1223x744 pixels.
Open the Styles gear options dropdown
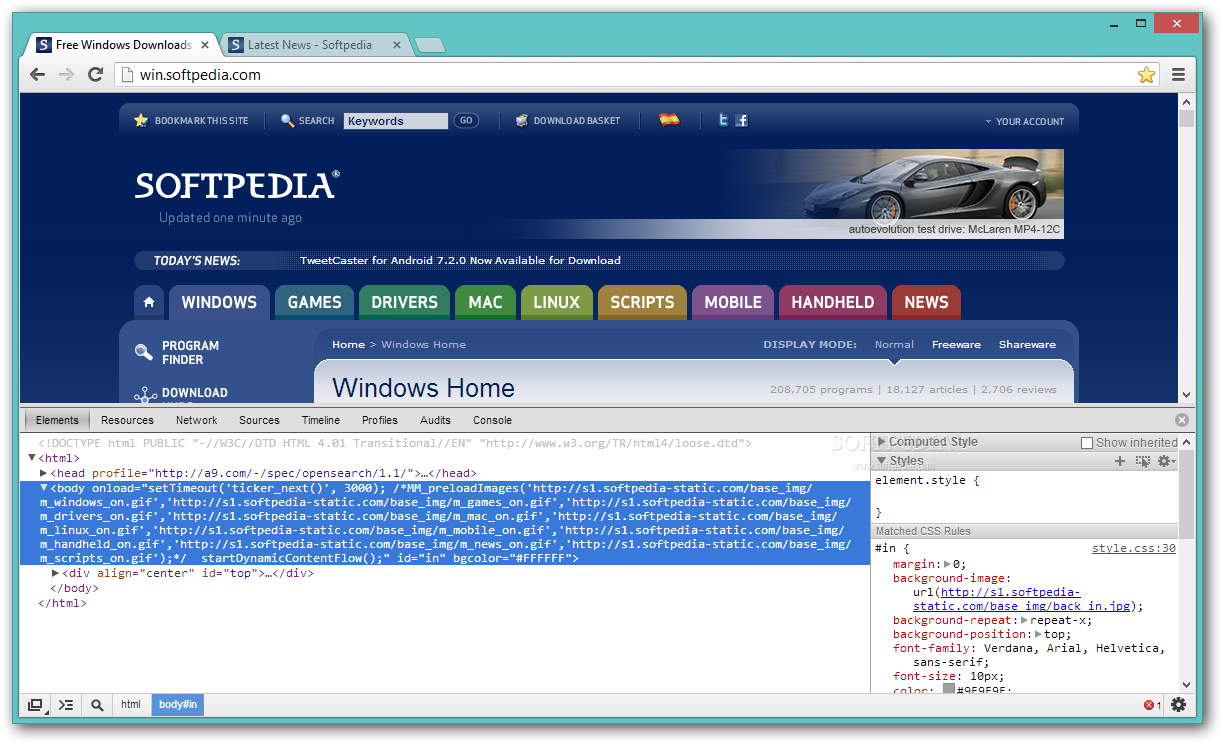click(1166, 461)
